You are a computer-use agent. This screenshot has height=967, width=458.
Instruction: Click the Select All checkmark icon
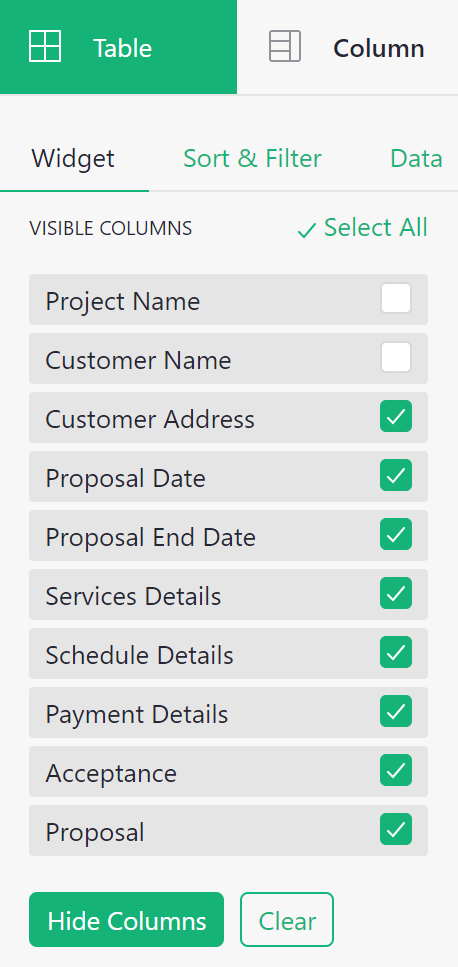pos(306,231)
